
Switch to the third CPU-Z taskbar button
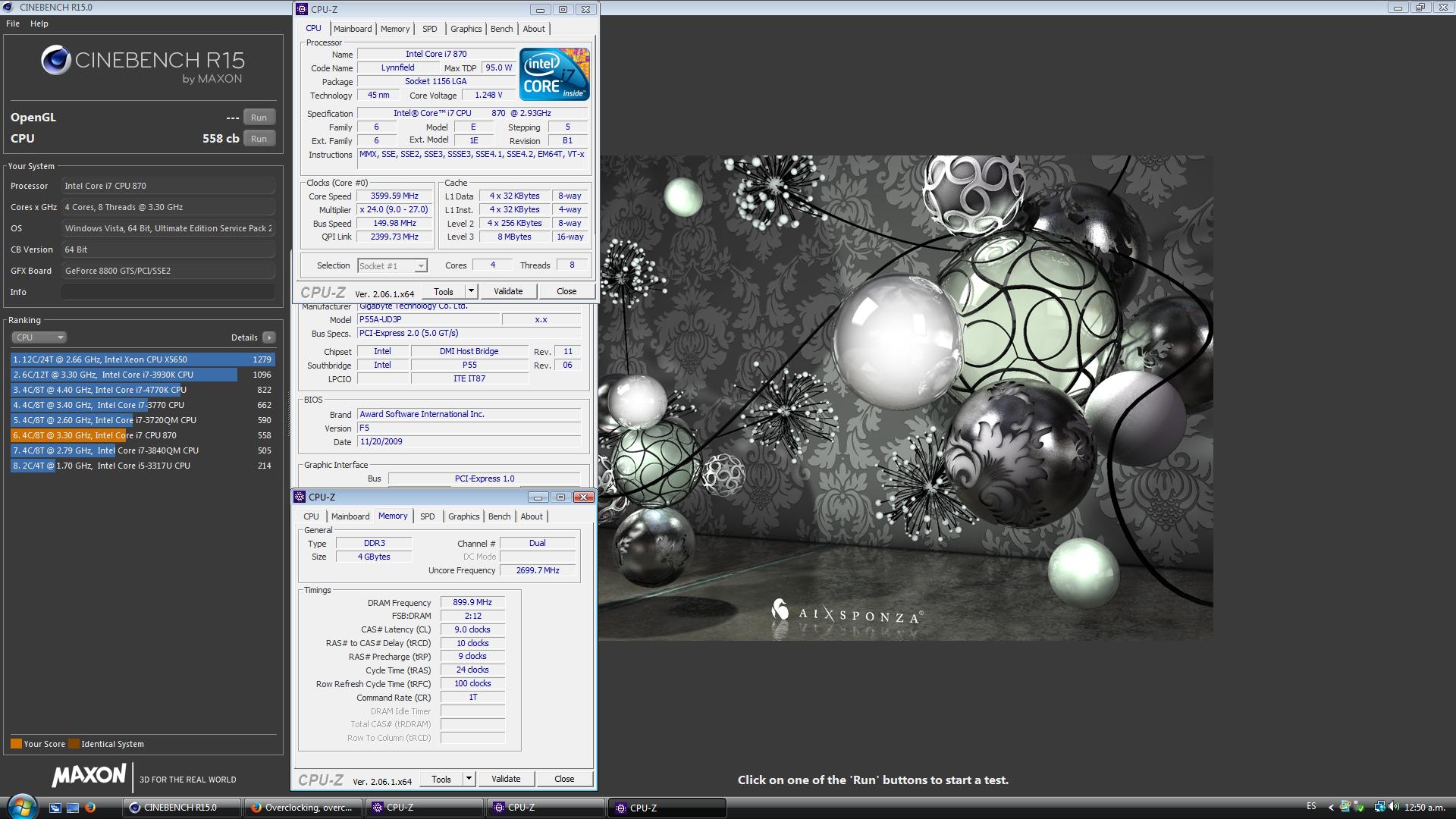coord(667,808)
